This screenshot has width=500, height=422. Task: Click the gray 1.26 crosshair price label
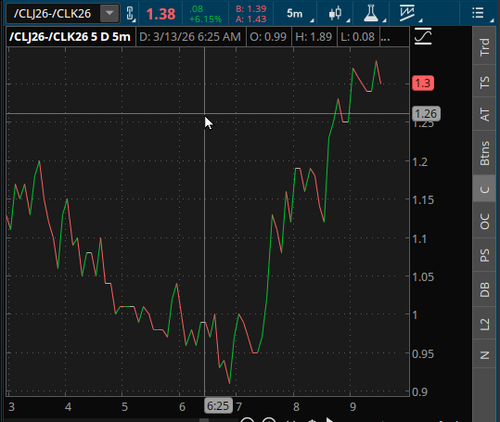(426, 114)
